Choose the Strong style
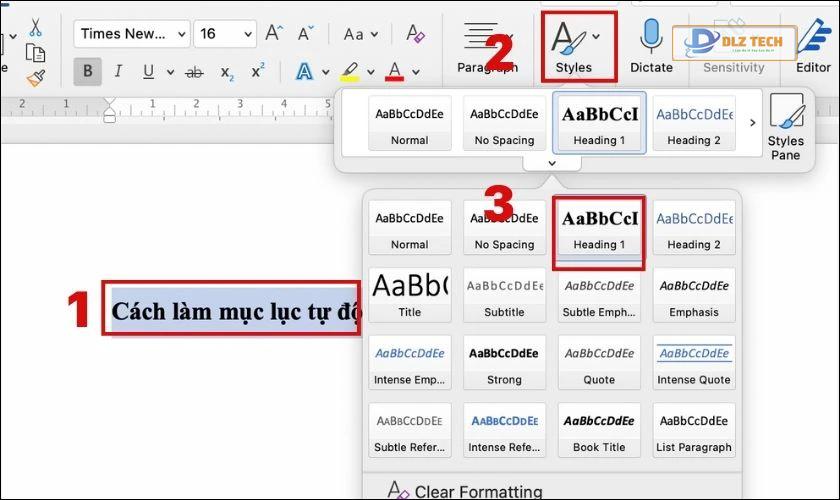Image resolution: width=840 pixels, height=500 pixels. click(x=504, y=363)
